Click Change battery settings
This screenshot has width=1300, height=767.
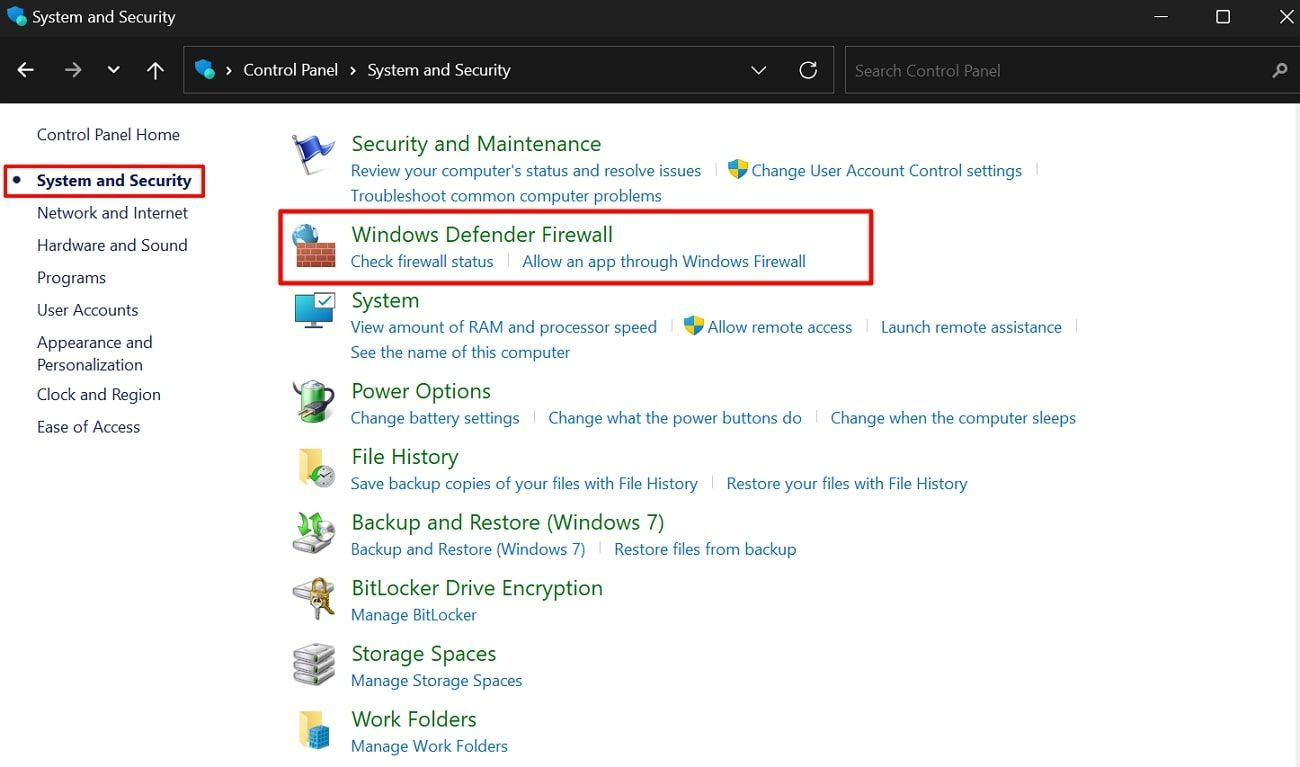pyautogui.click(x=435, y=418)
